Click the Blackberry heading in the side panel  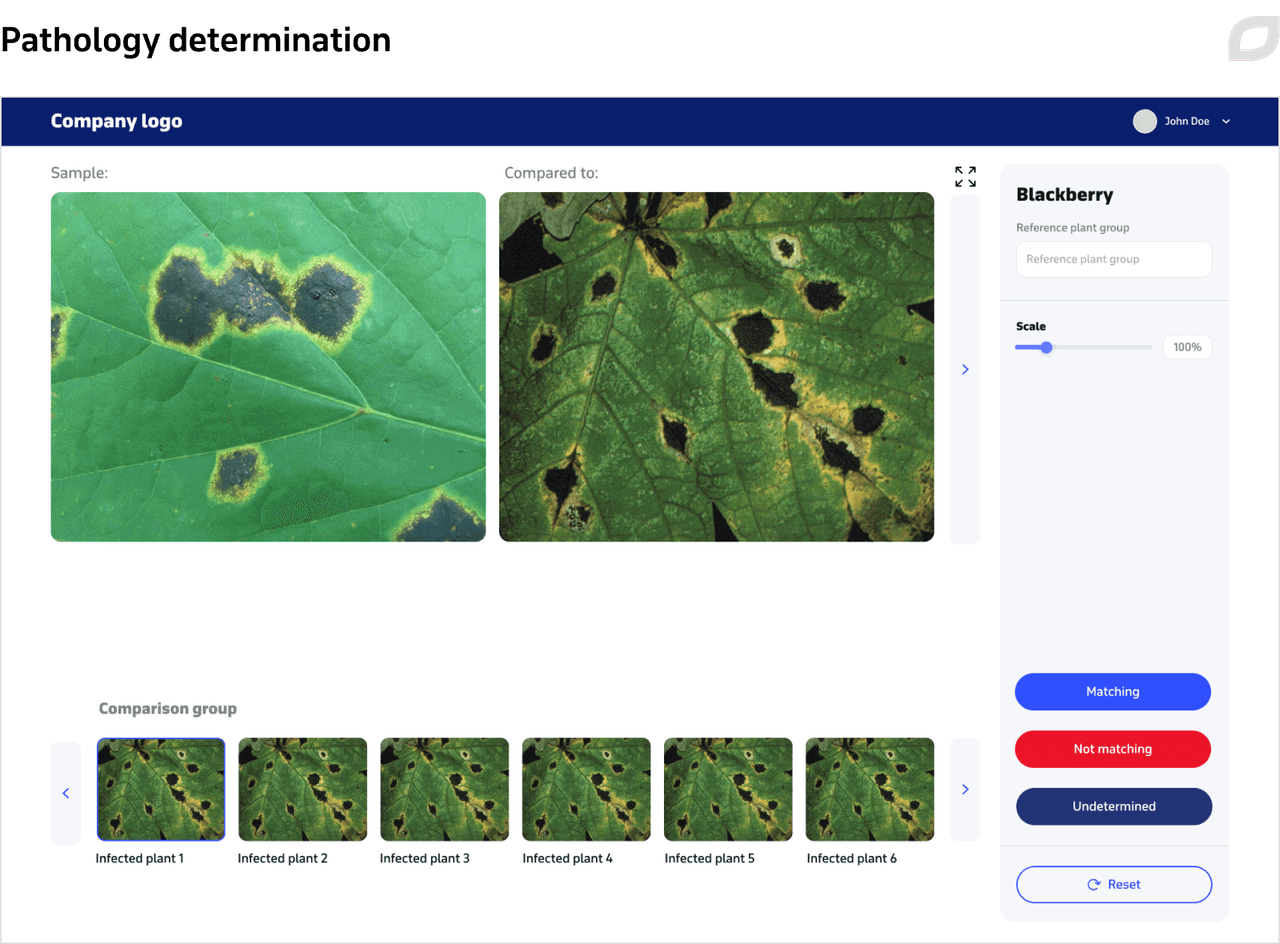pyautogui.click(x=1064, y=195)
